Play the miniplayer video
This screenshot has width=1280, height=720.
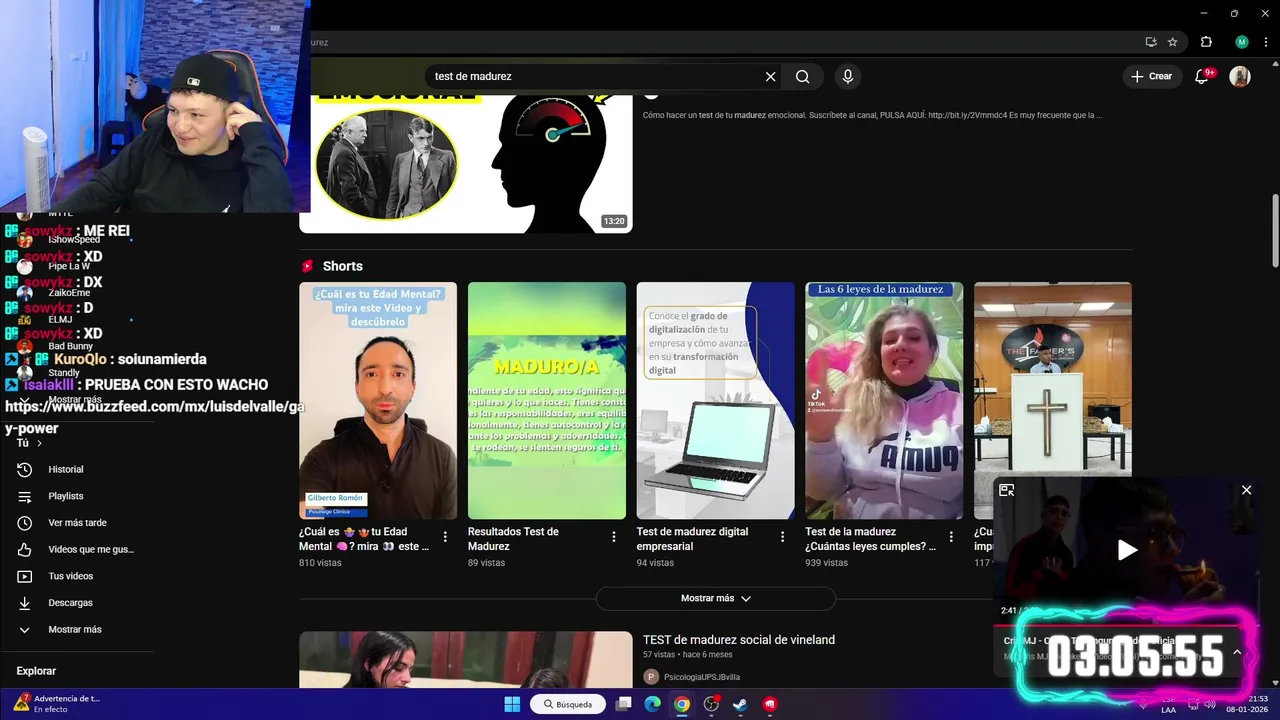[x=1127, y=550]
